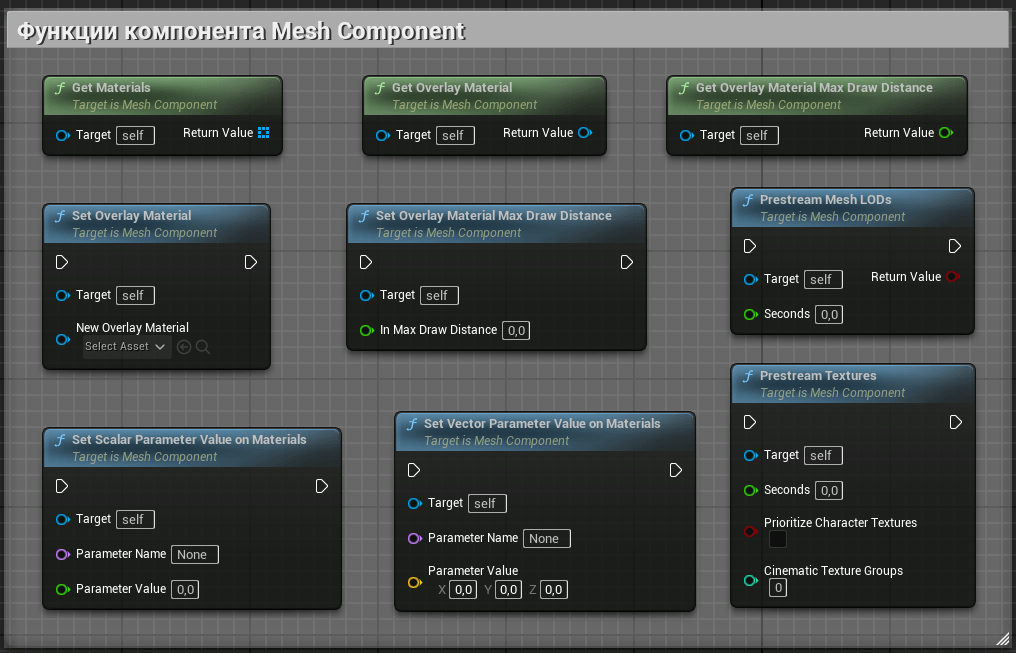Select the Get Overlay Material node header
The width and height of the screenshot is (1016, 653).
[484, 96]
